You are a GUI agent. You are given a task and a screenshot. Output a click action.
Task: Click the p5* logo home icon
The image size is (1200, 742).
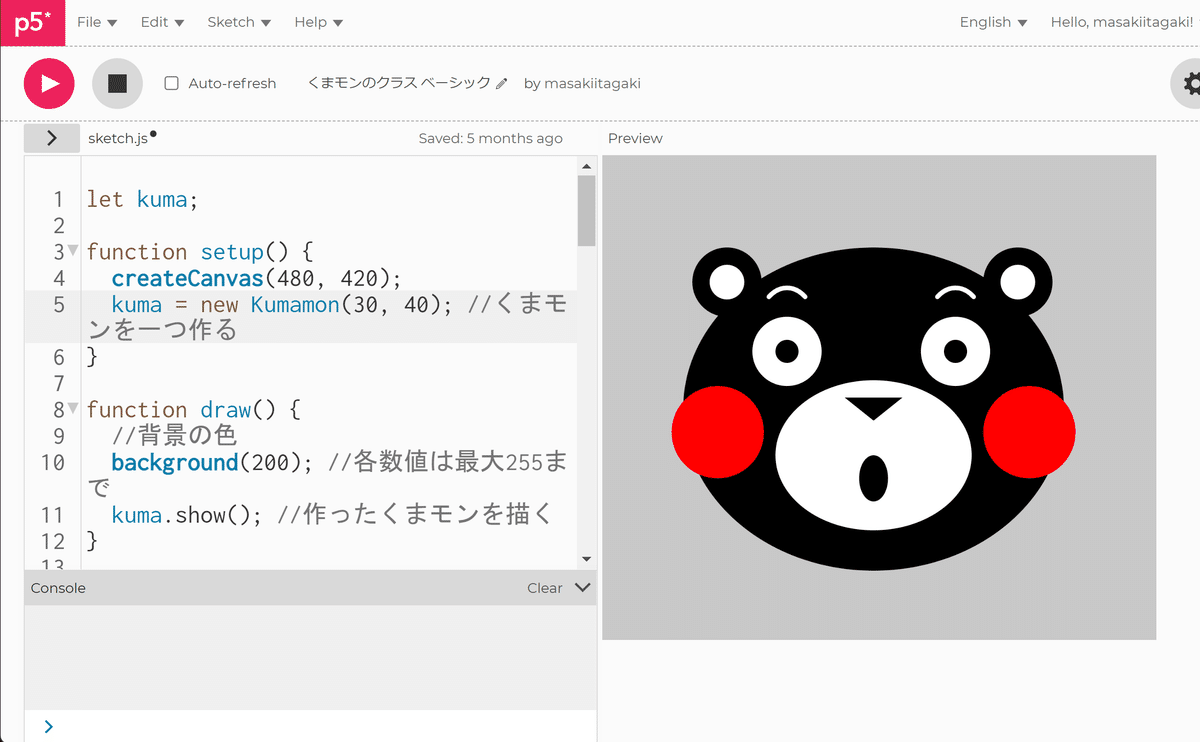[32, 22]
